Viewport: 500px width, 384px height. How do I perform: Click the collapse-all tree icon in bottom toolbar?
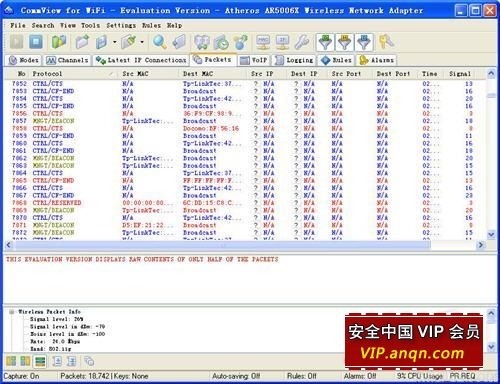click(x=71, y=361)
